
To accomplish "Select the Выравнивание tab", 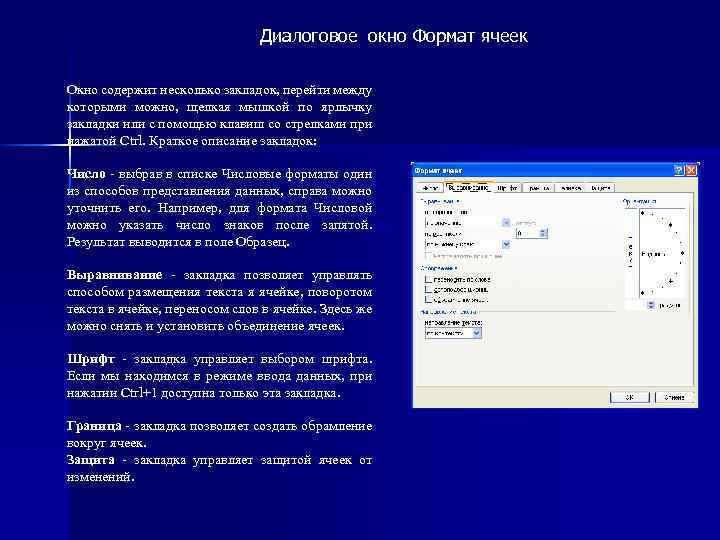I will [x=469, y=187].
